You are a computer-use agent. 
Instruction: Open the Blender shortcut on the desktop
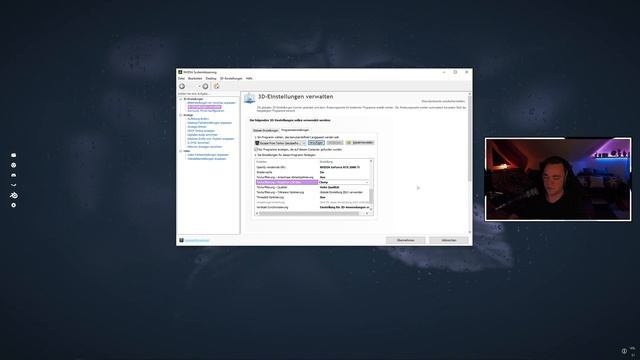point(13,195)
